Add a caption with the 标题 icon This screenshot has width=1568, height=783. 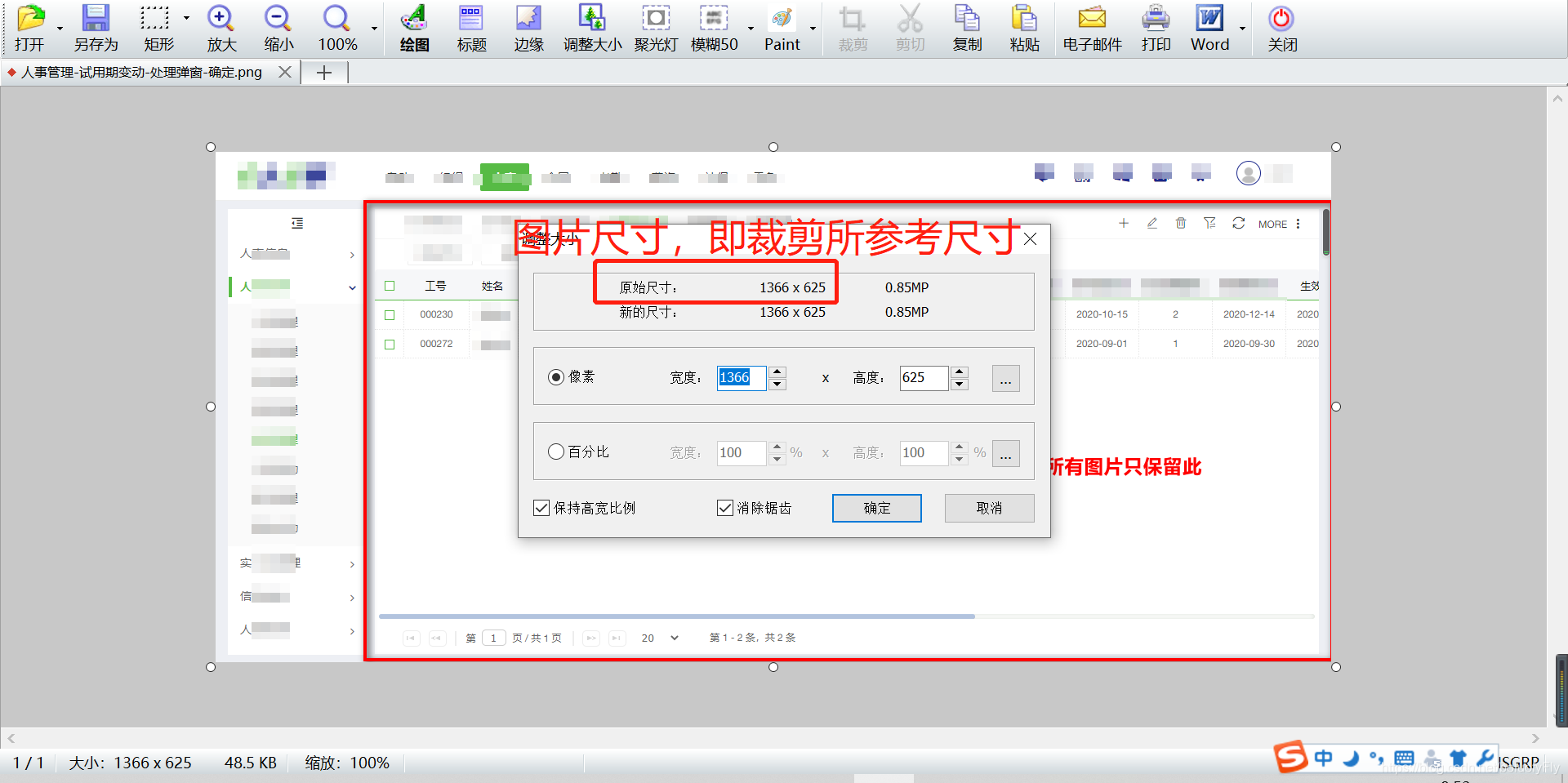471,28
